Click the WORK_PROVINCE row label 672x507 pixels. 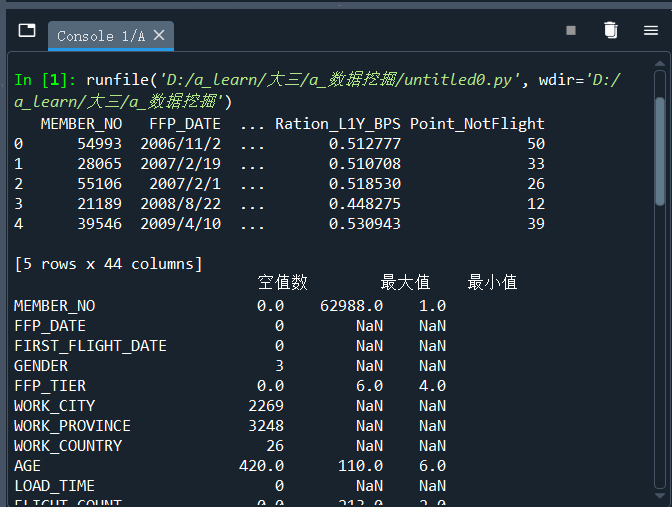72,426
